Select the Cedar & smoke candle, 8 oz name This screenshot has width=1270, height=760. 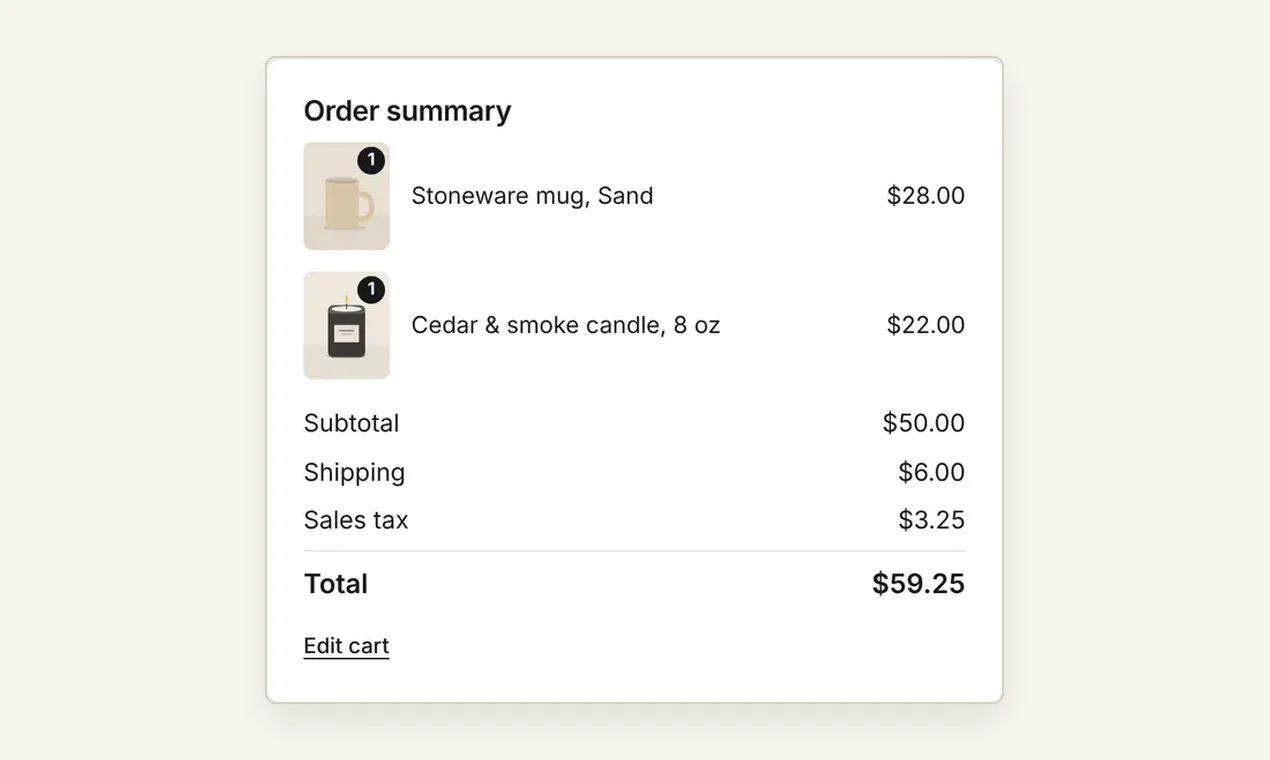(565, 325)
